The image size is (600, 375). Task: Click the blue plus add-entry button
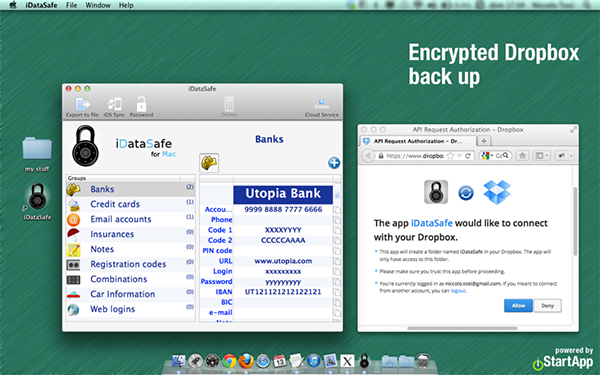click(x=334, y=163)
